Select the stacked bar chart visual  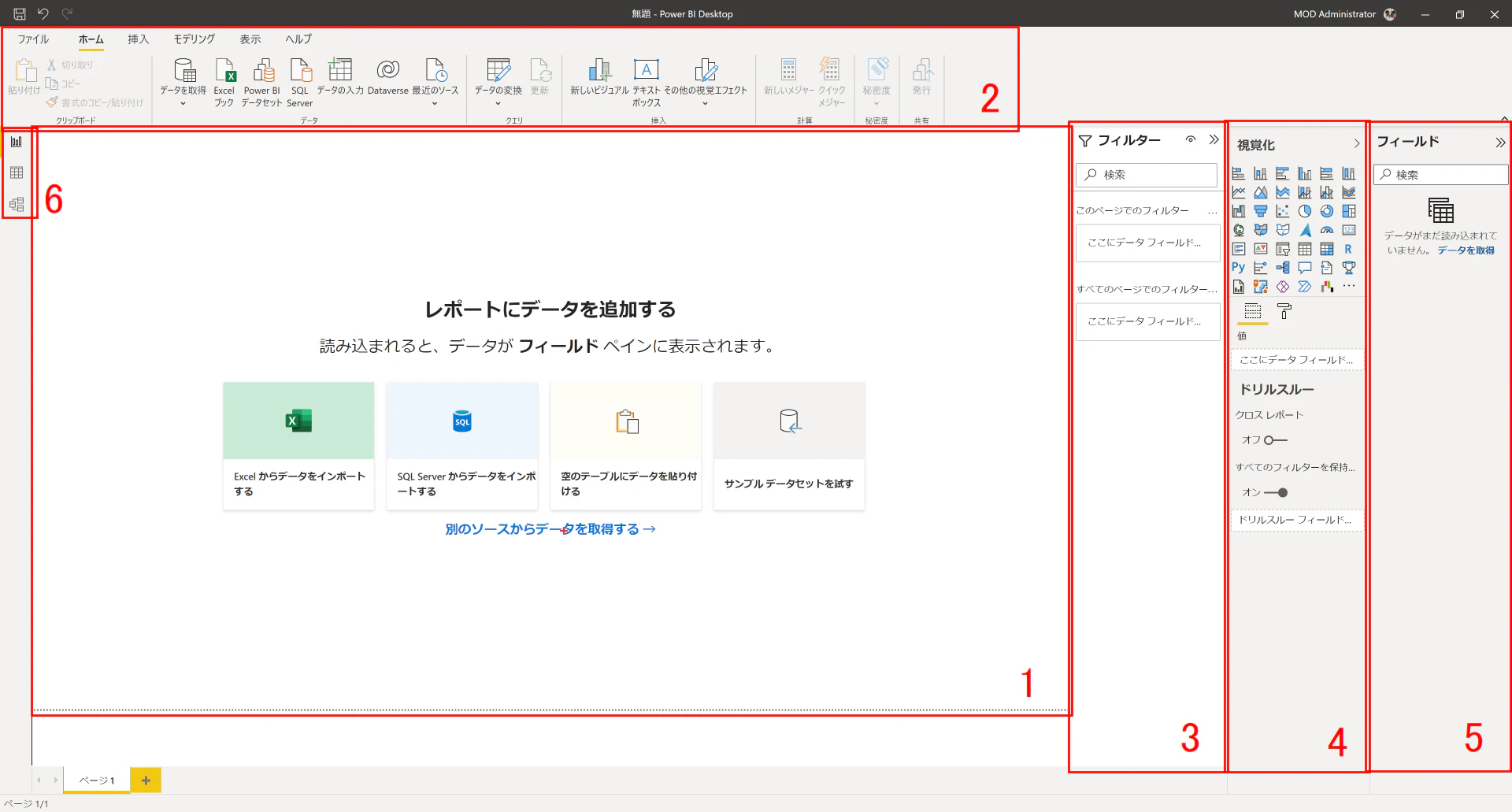click(x=1239, y=173)
